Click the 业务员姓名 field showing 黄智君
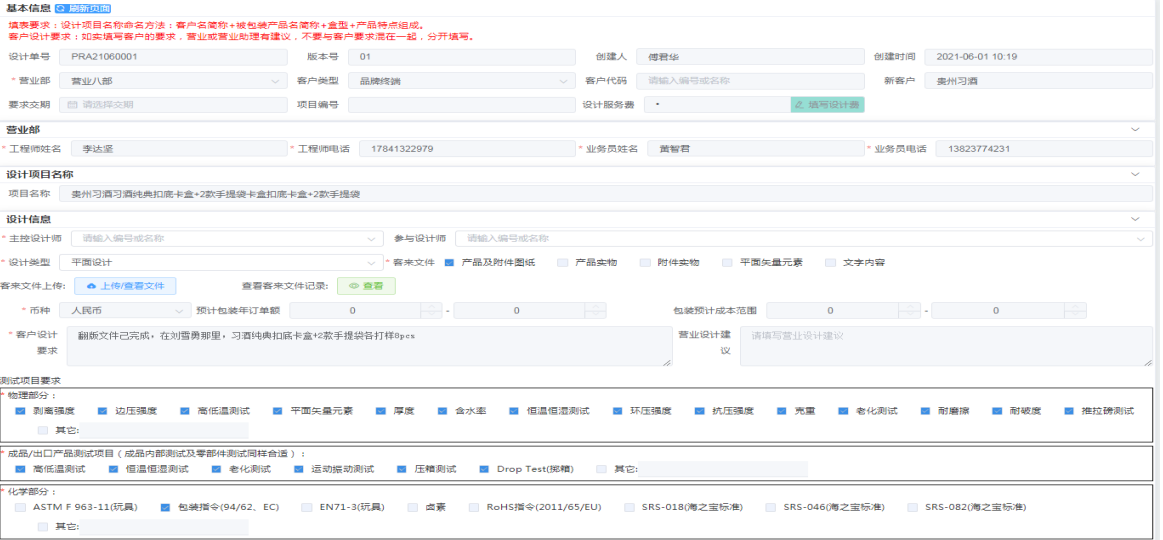1163x540 pixels. (x=755, y=148)
